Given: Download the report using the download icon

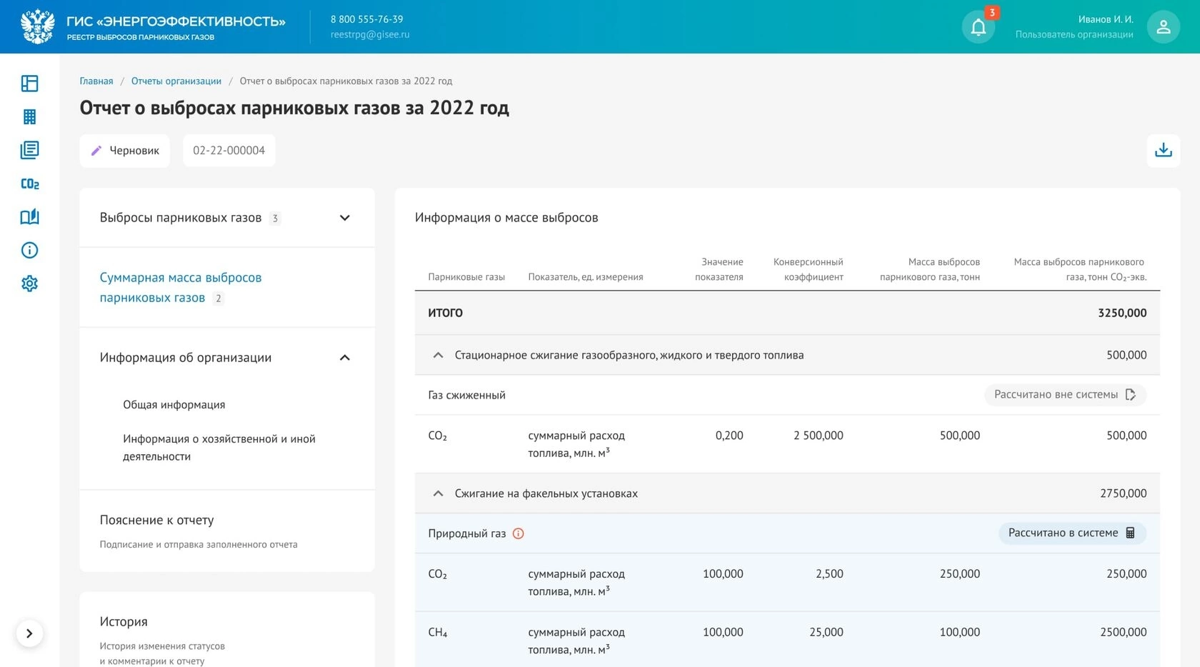Looking at the screenshot, I should 1163,148.
